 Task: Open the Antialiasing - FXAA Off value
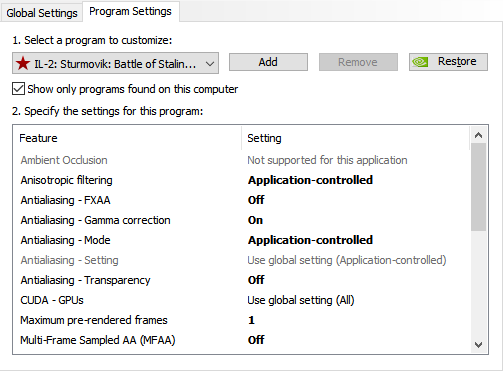pos(256,200)
